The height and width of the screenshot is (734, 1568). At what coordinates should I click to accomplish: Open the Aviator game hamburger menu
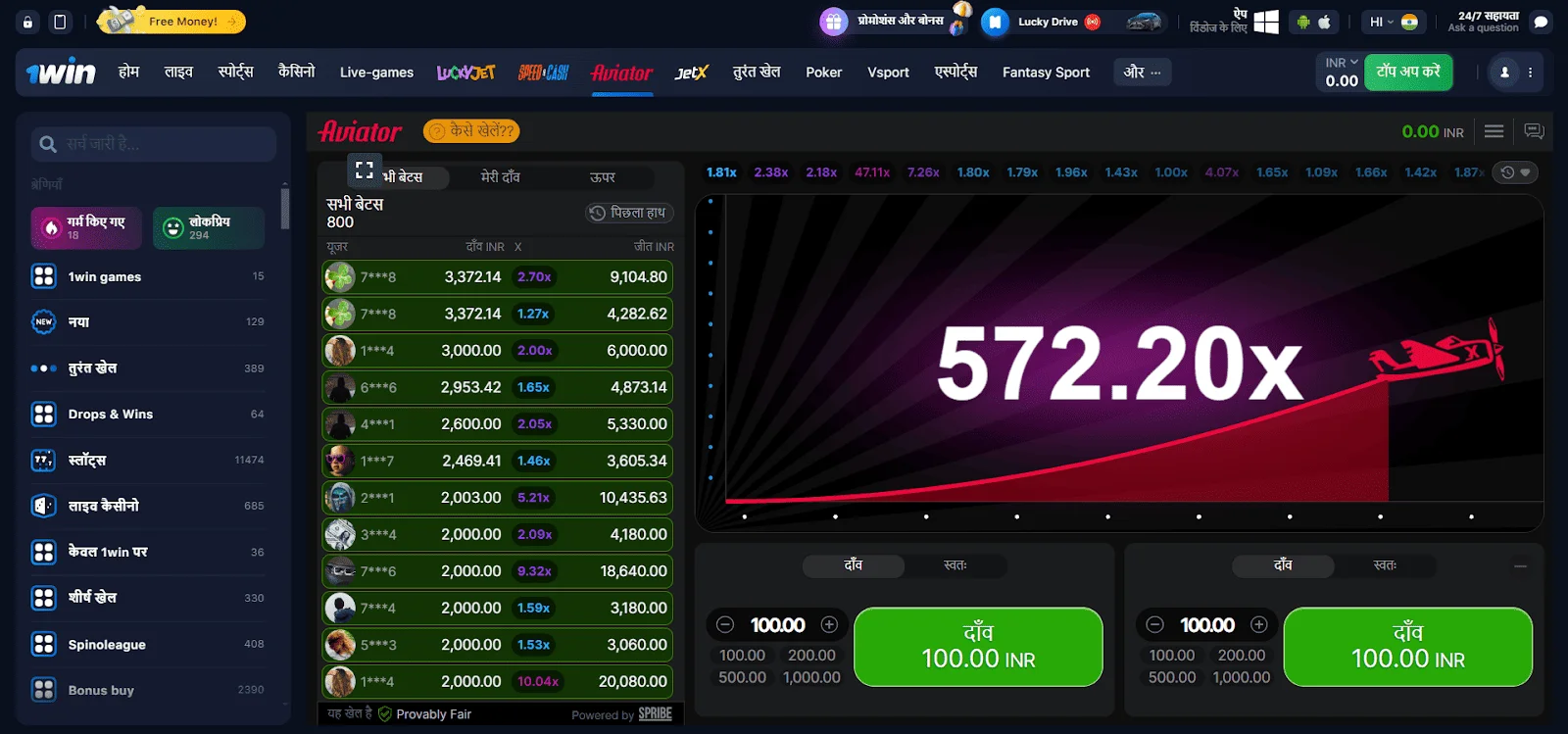pyautogui.click(x=1494, y=131)
